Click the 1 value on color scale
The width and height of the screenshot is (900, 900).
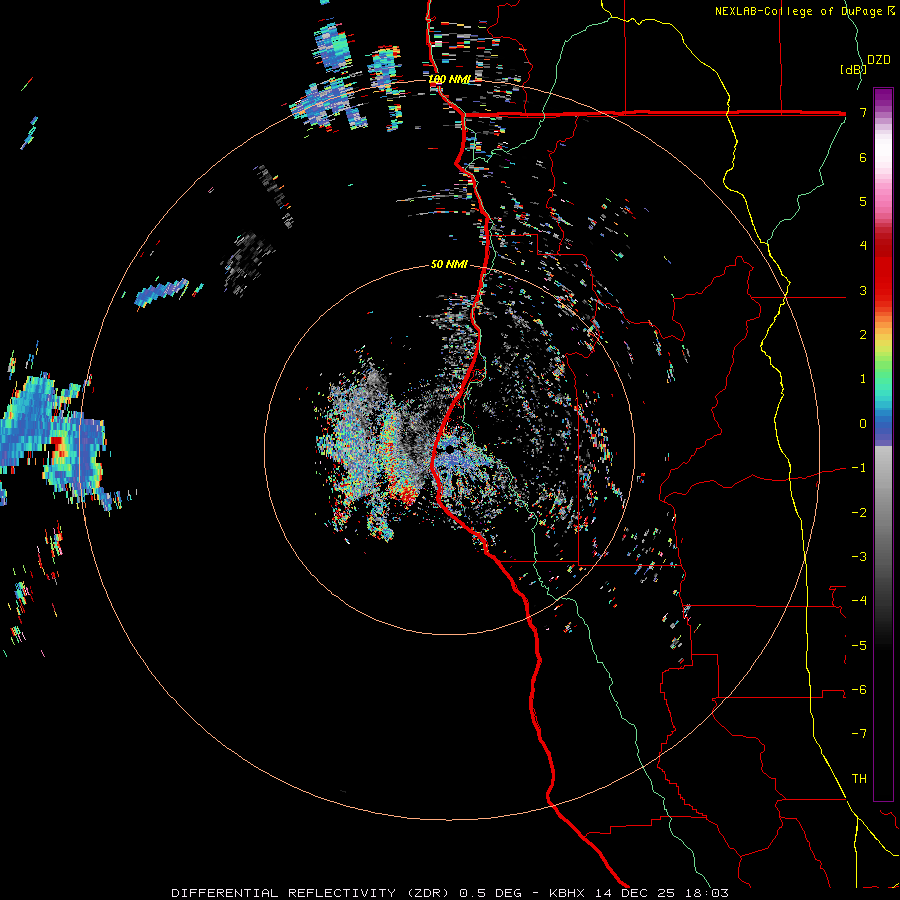tap(863, 378)
